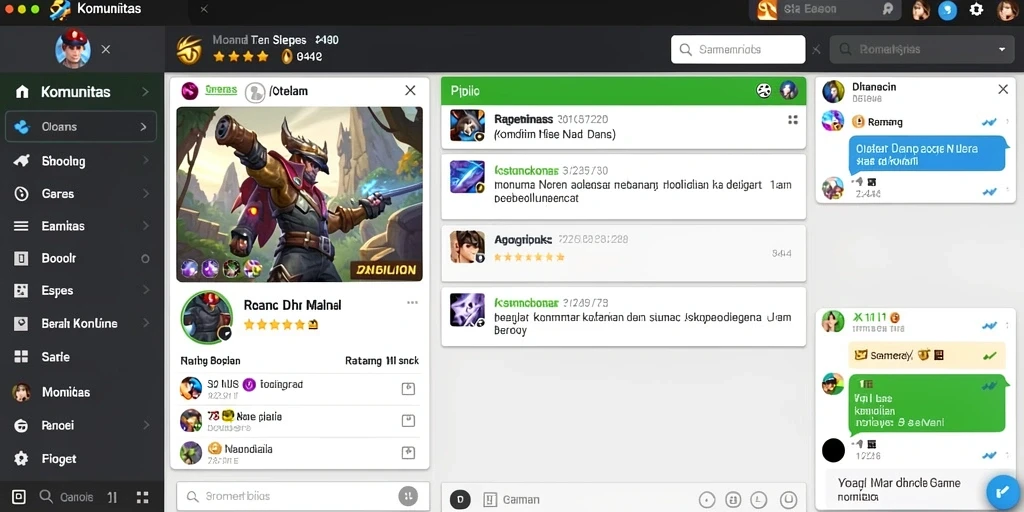This screenshot has height=512, width=1024.
Task: Click the DNBILION button on hero image
Action: [x=387, y=270]
